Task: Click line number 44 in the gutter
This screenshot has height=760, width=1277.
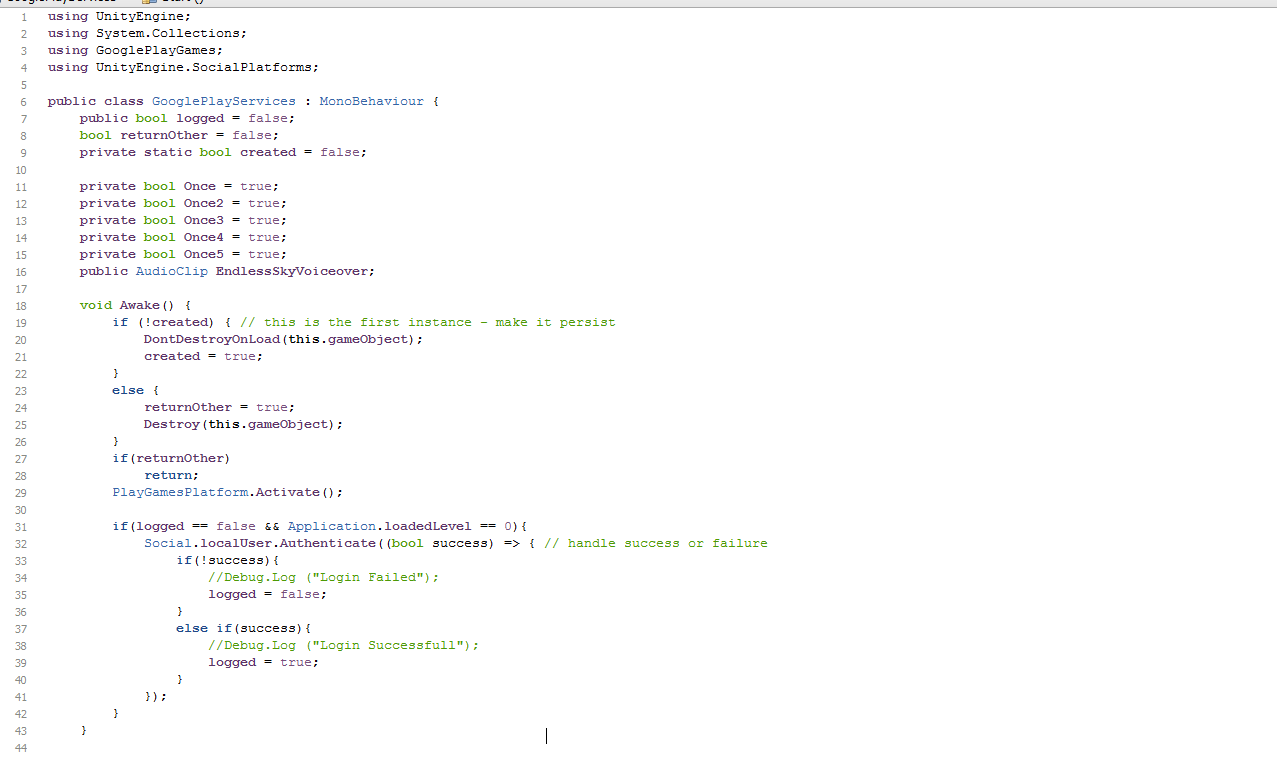Action: coord(21,748)
